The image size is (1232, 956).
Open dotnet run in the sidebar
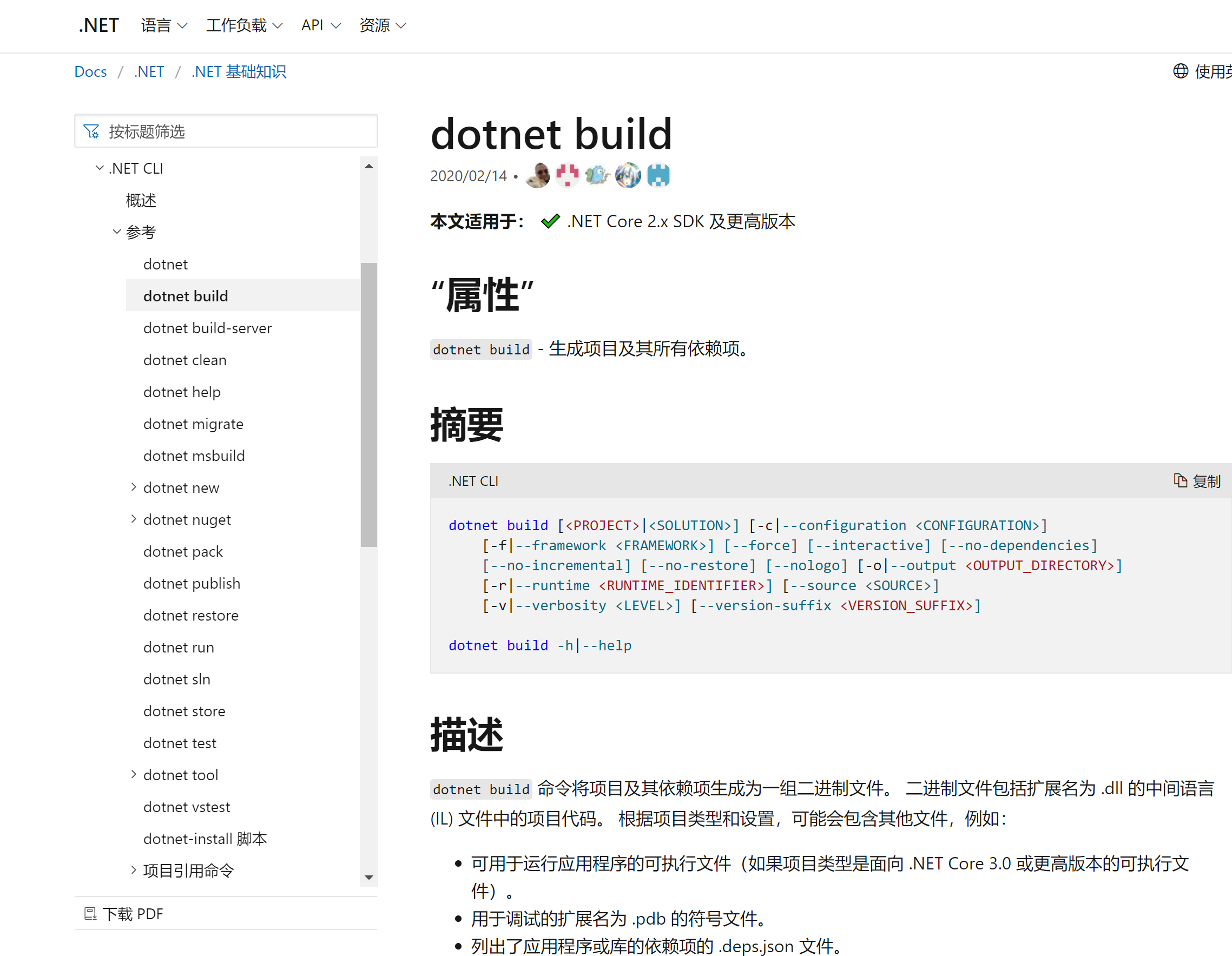pyautogui.click(x=178, y=648)
